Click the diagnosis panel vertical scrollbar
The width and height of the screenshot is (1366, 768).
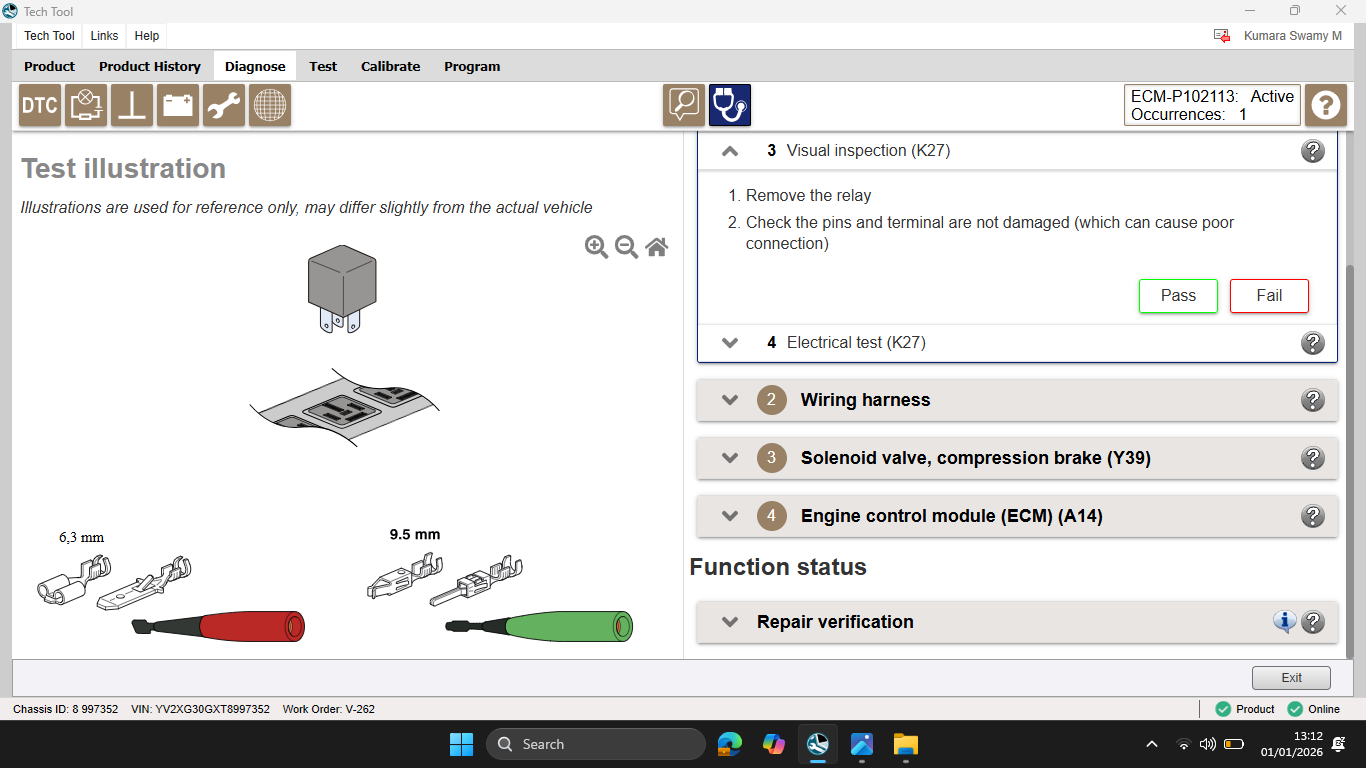(x=1351, y=460)
